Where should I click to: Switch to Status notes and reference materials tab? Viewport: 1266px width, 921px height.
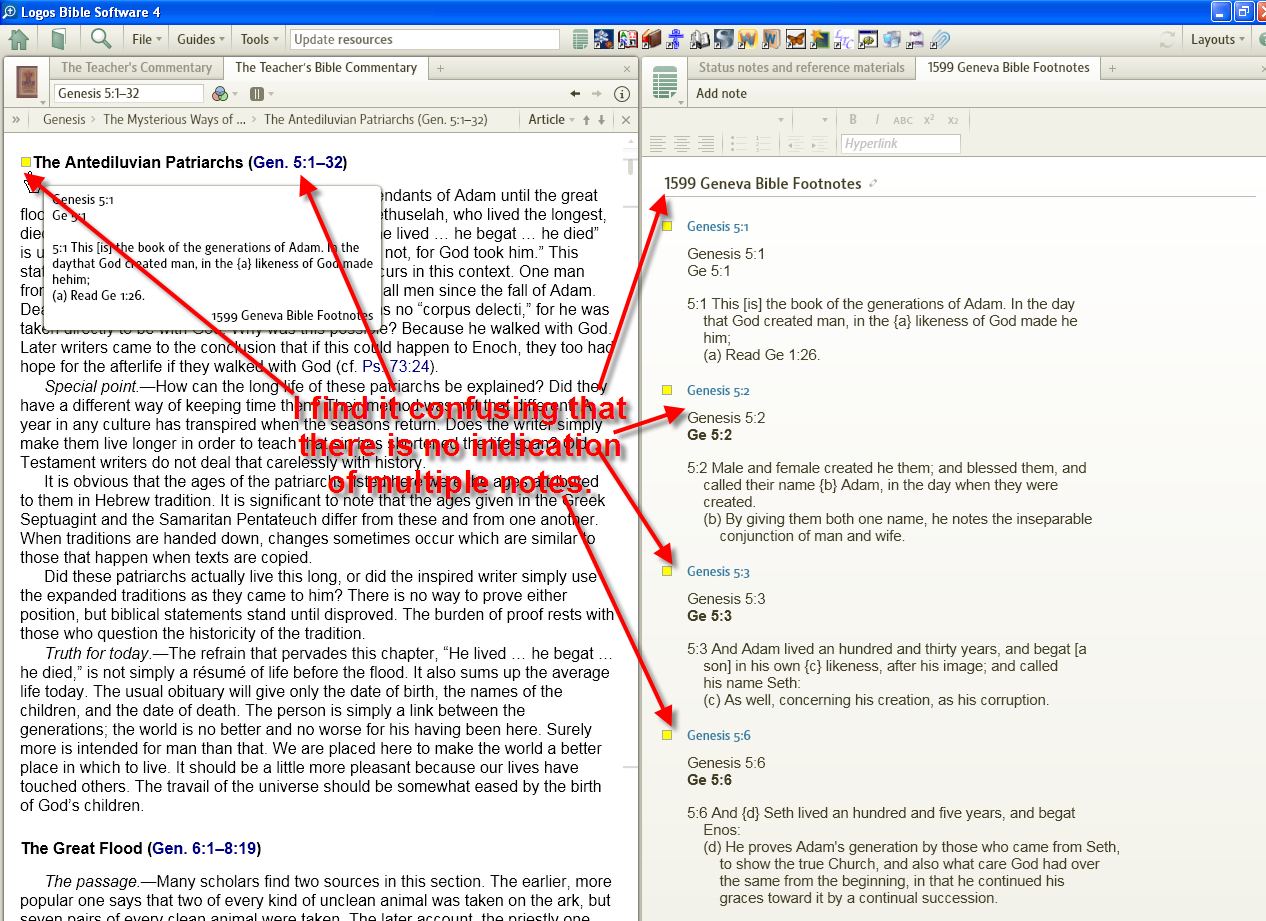point(801,68)
